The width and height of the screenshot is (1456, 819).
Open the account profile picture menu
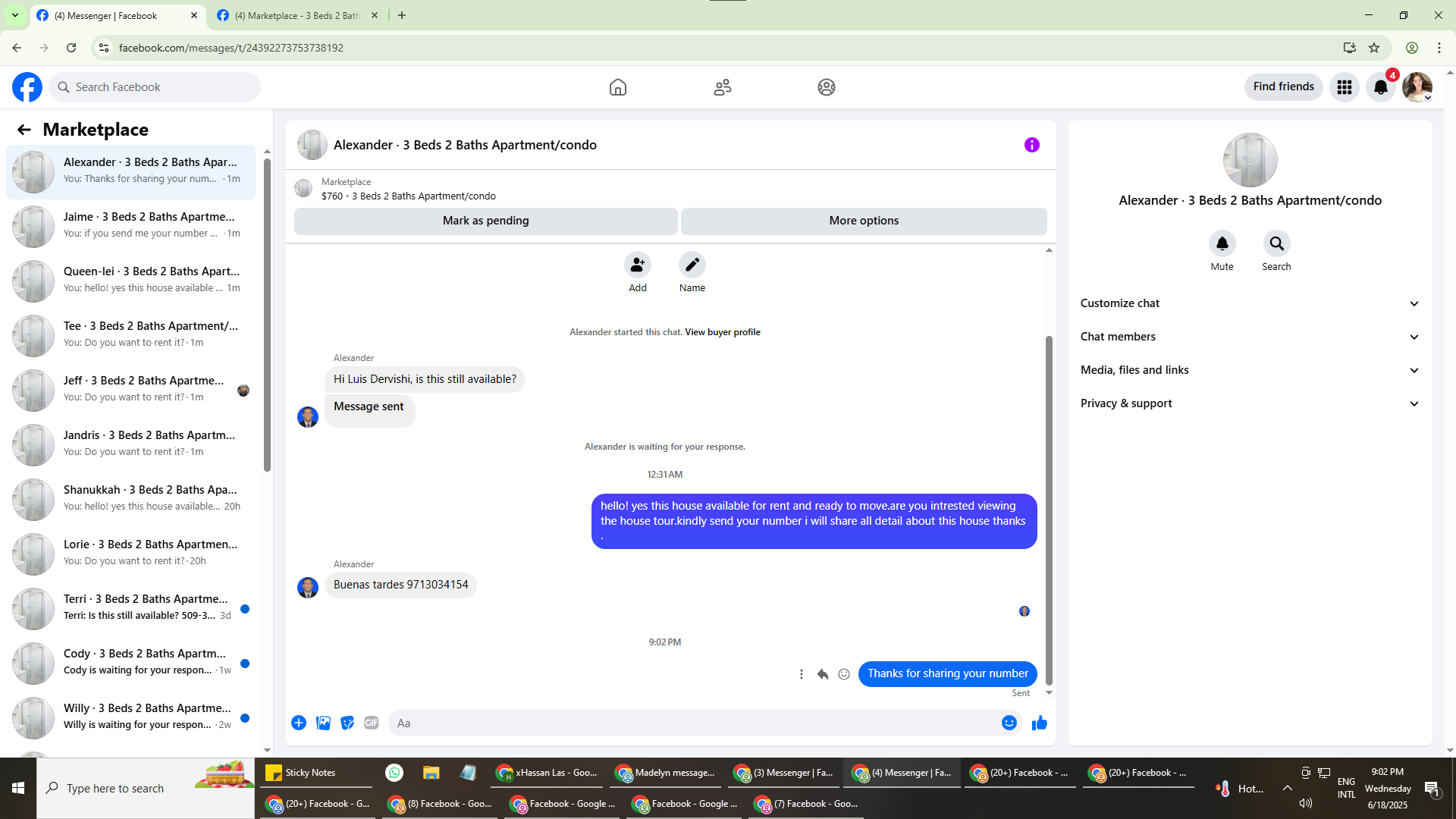[1417, 87]
